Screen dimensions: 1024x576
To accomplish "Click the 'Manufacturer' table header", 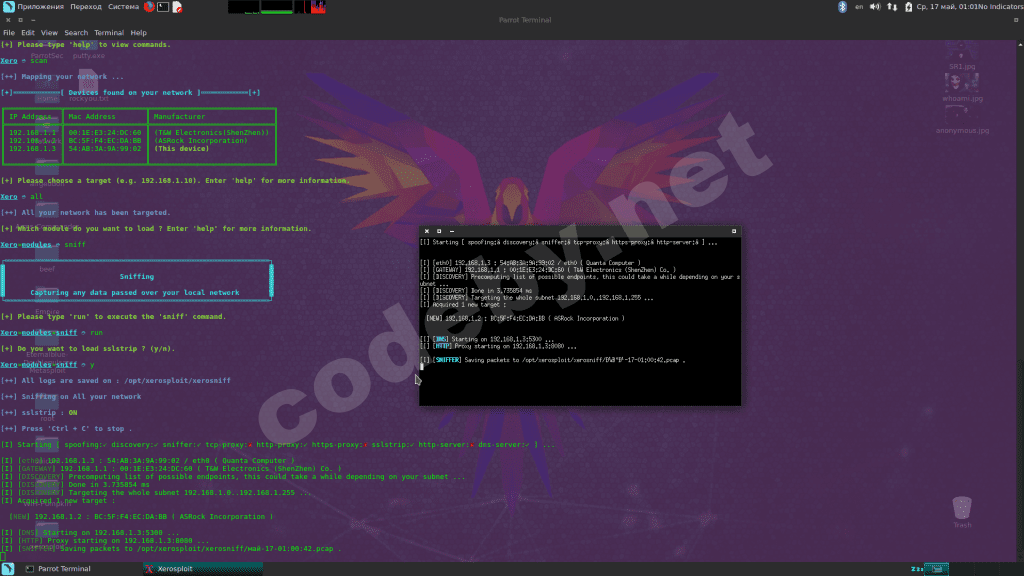I will [179, 117].
